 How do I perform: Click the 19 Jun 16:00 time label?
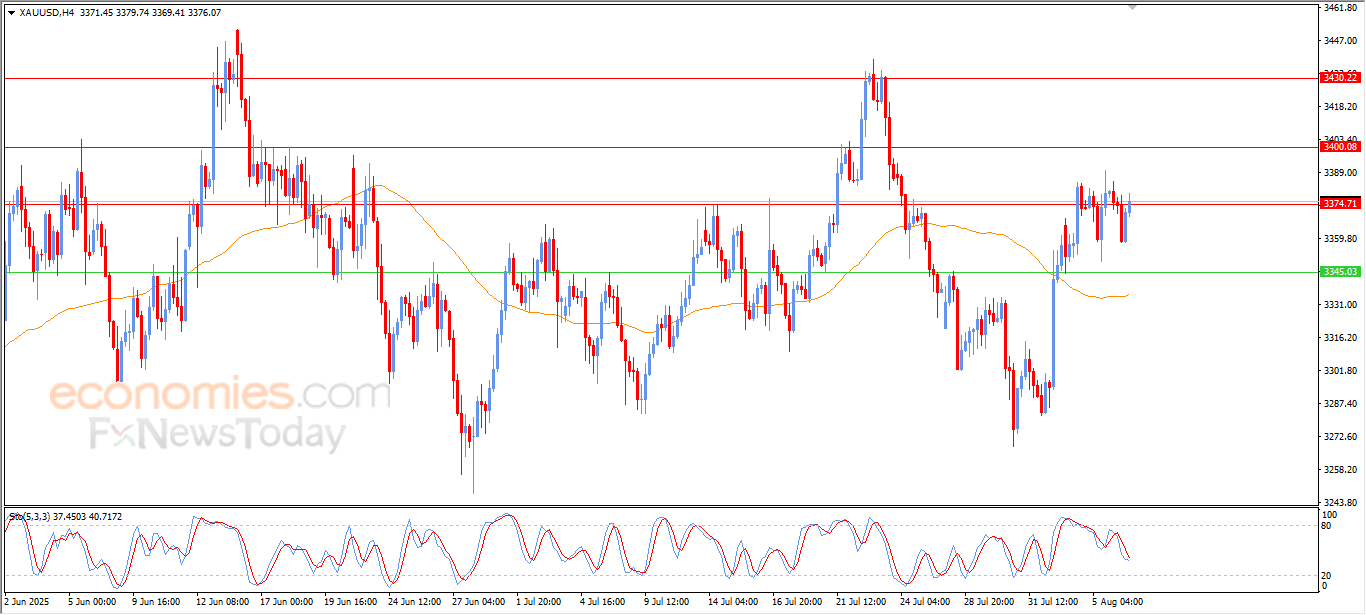pyautogui.click(x=351, y=602)
